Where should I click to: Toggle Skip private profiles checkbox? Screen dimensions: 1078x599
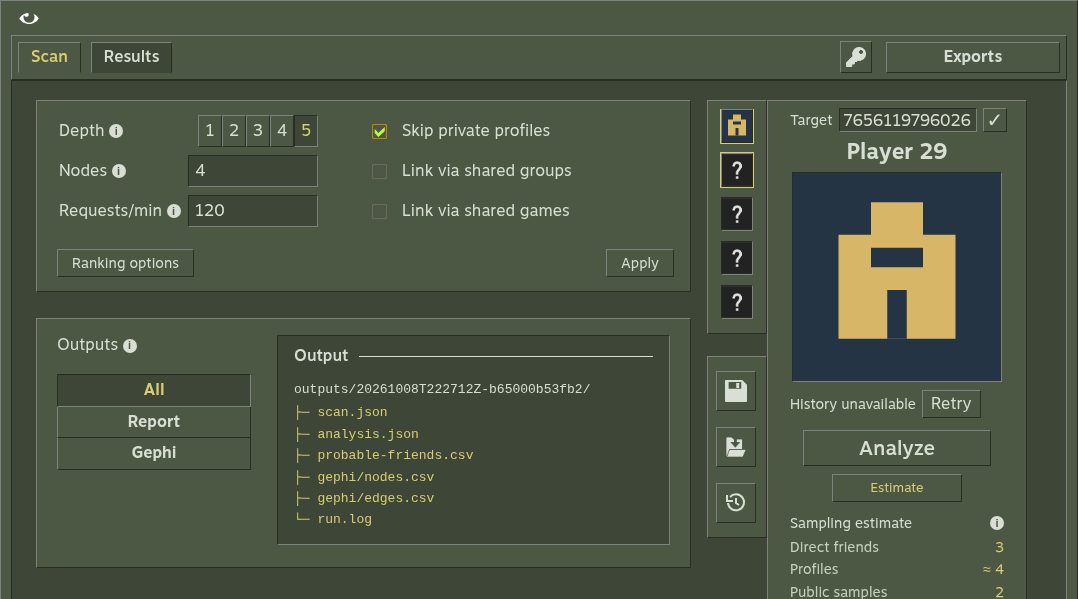[380, 131]
